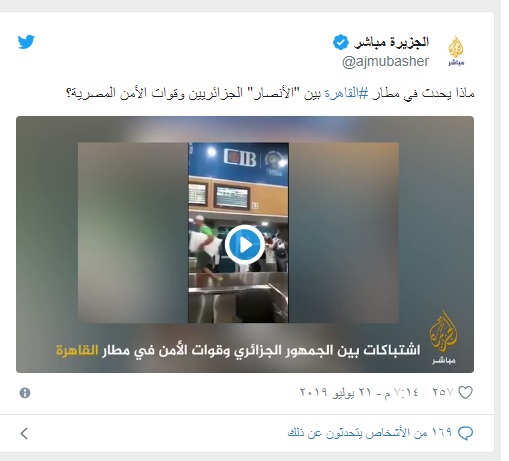Open the @ajmubasher handle link

click(x=385, y=62)
